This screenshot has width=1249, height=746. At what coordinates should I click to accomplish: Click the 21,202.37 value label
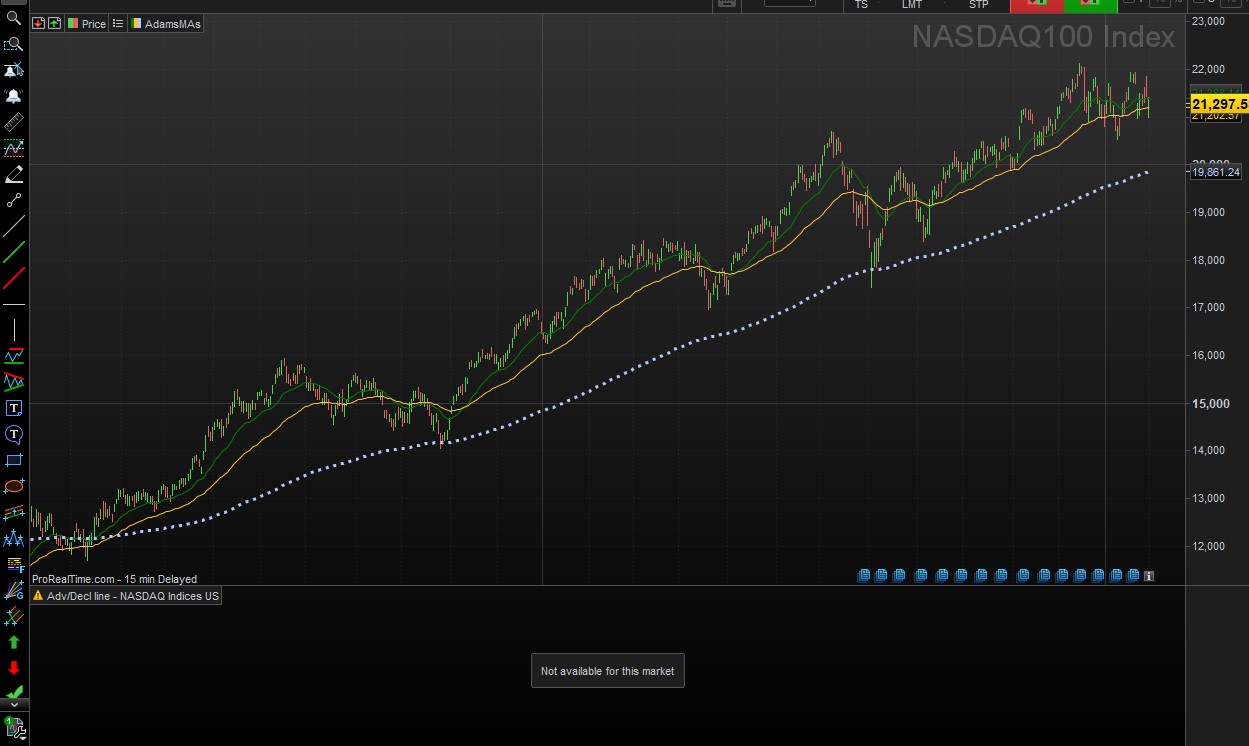click(x=1216, y=115)
